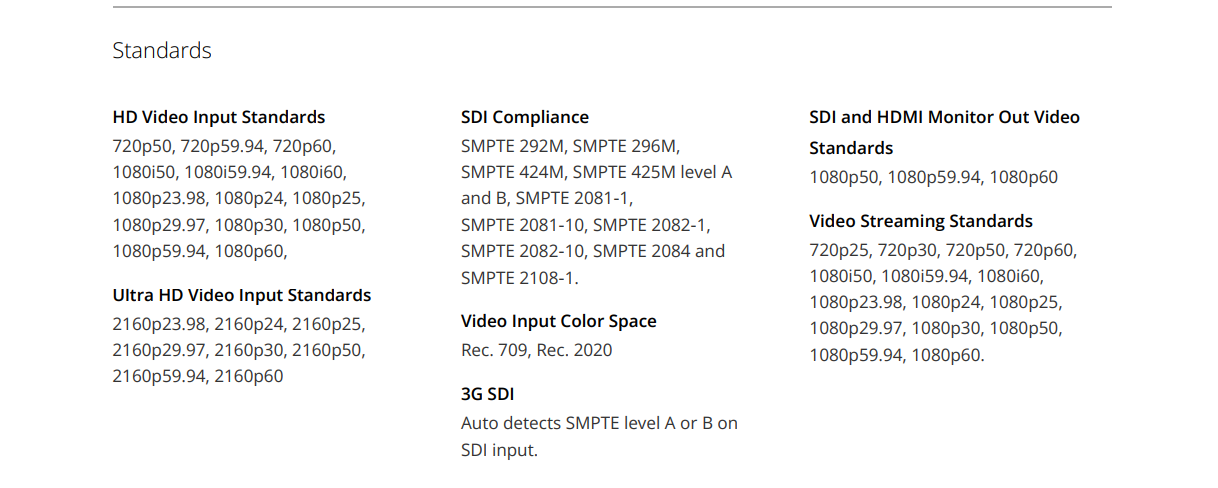Click the 720p25 streaming format text

click(x=839, y=250)
